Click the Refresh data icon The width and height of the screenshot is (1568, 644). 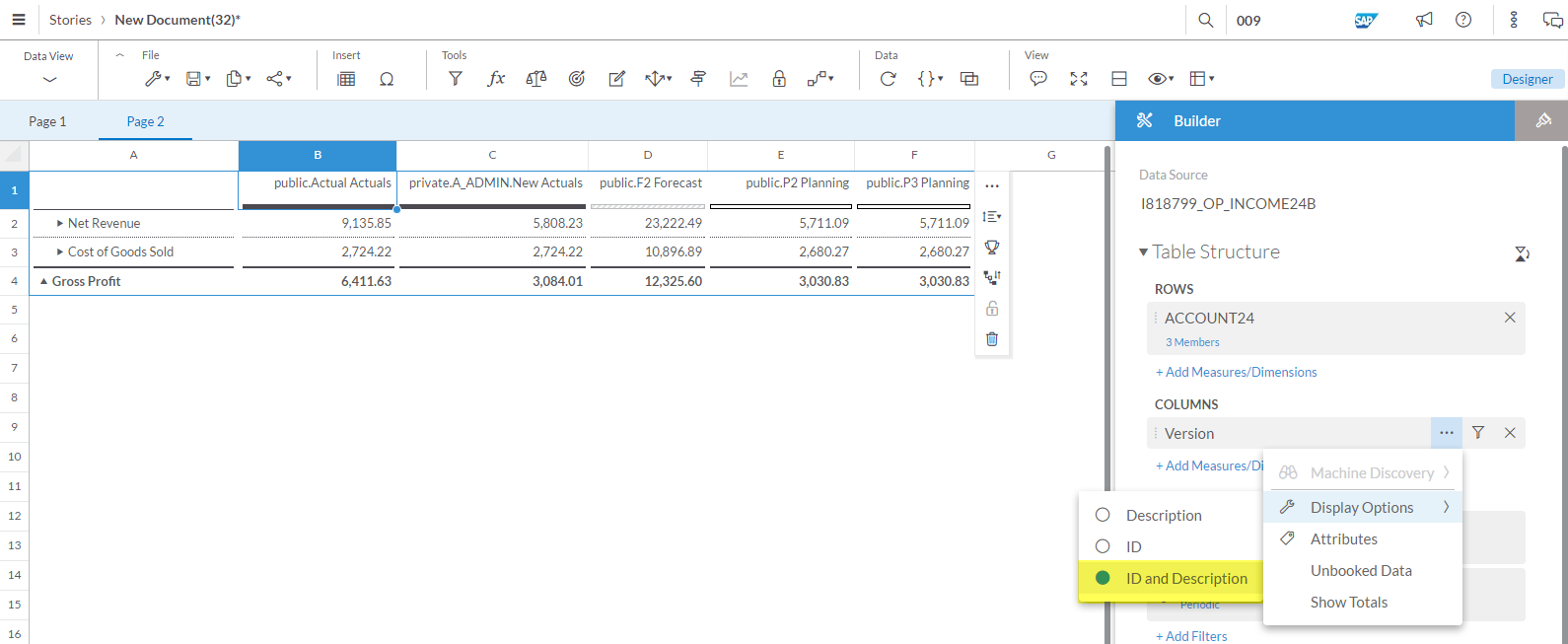[888, 79]
